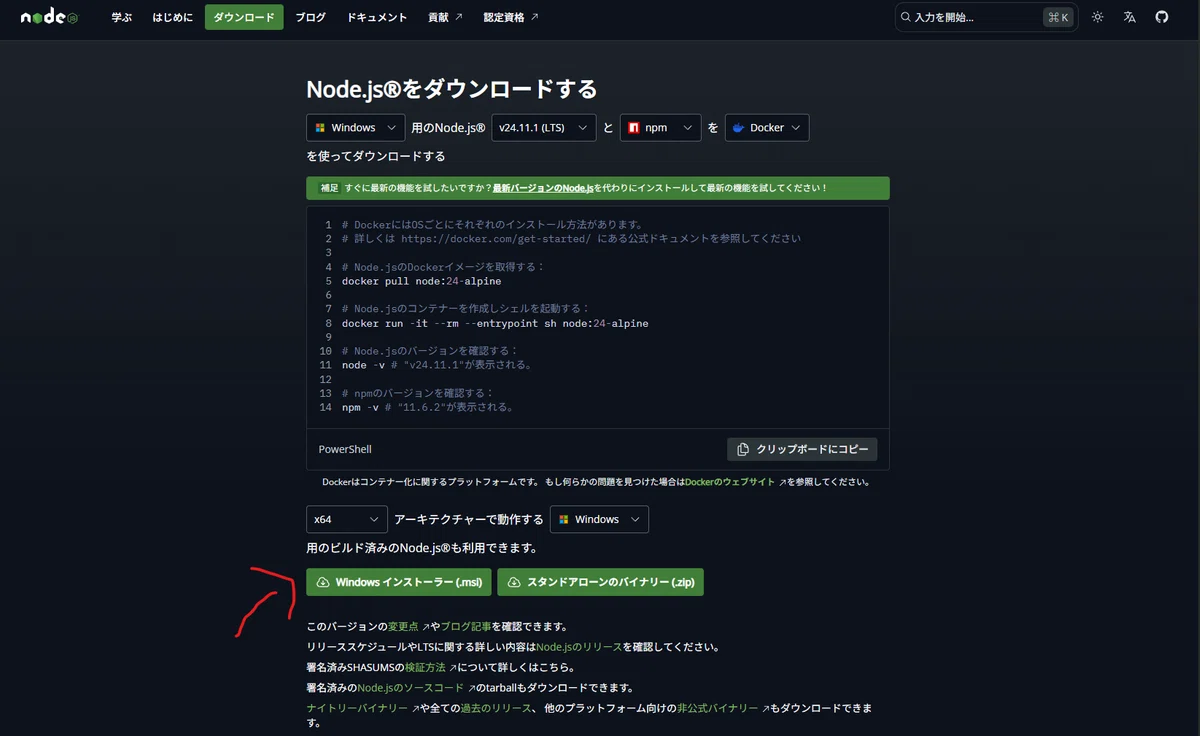1200x736 pixels.
Task: Click code line docker pull node:24-alpine
Action: (x=421, y=281)
